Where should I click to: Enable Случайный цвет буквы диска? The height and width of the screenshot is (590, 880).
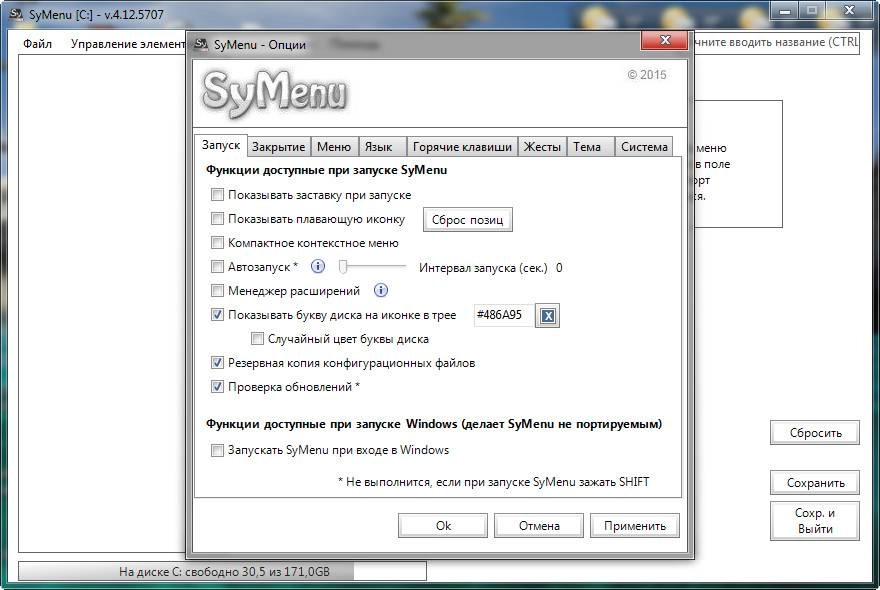click(257, 339)
